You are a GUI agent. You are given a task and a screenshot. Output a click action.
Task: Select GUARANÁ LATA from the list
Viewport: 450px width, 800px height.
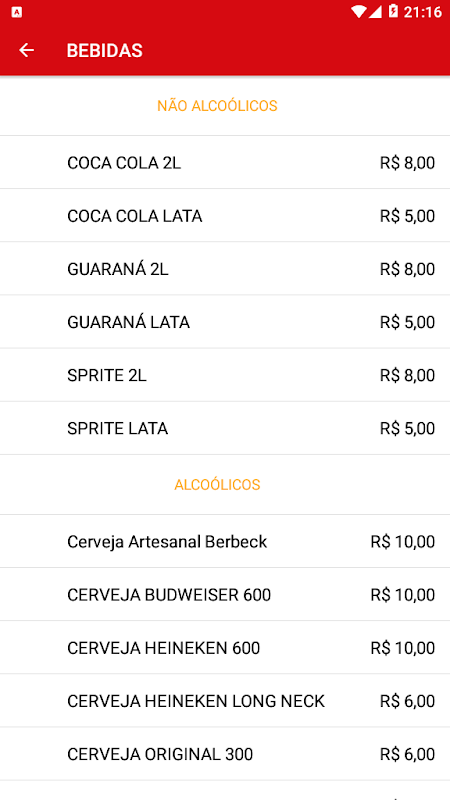point(225,322)
